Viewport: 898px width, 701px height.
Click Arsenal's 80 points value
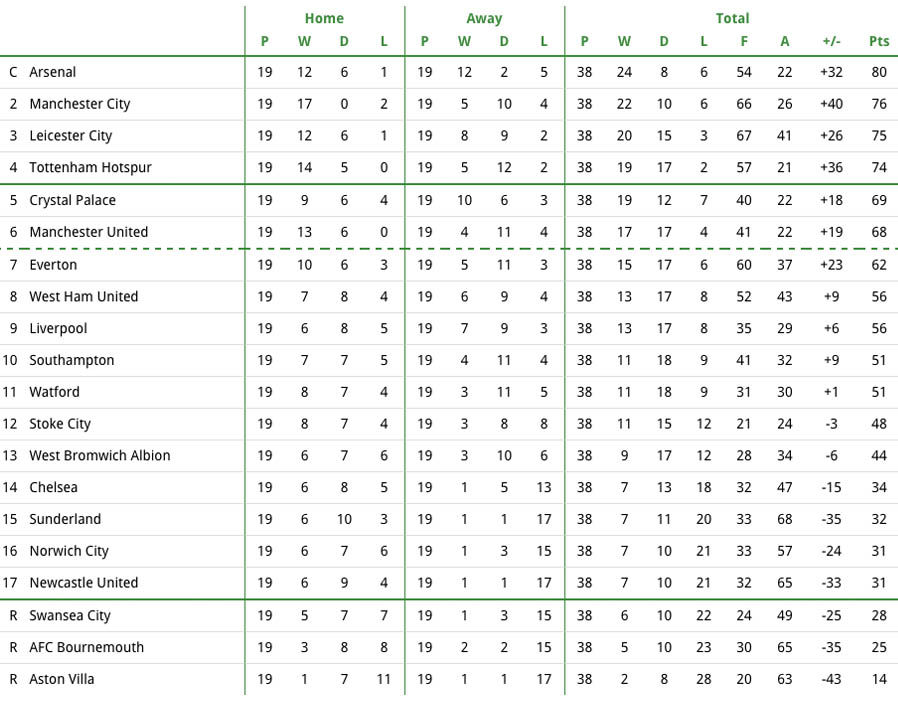(879, 72)
